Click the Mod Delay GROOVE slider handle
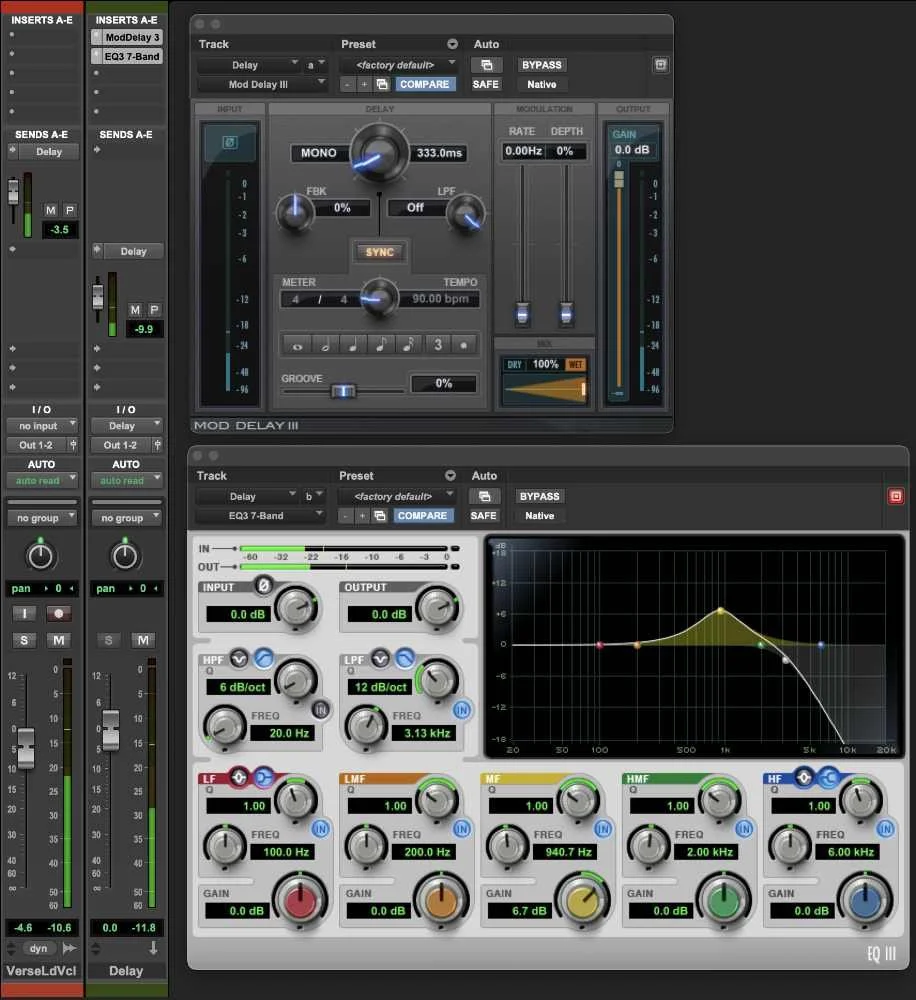Image resolution: width=916 pixels, height=1000 pixels. (343, 391)
